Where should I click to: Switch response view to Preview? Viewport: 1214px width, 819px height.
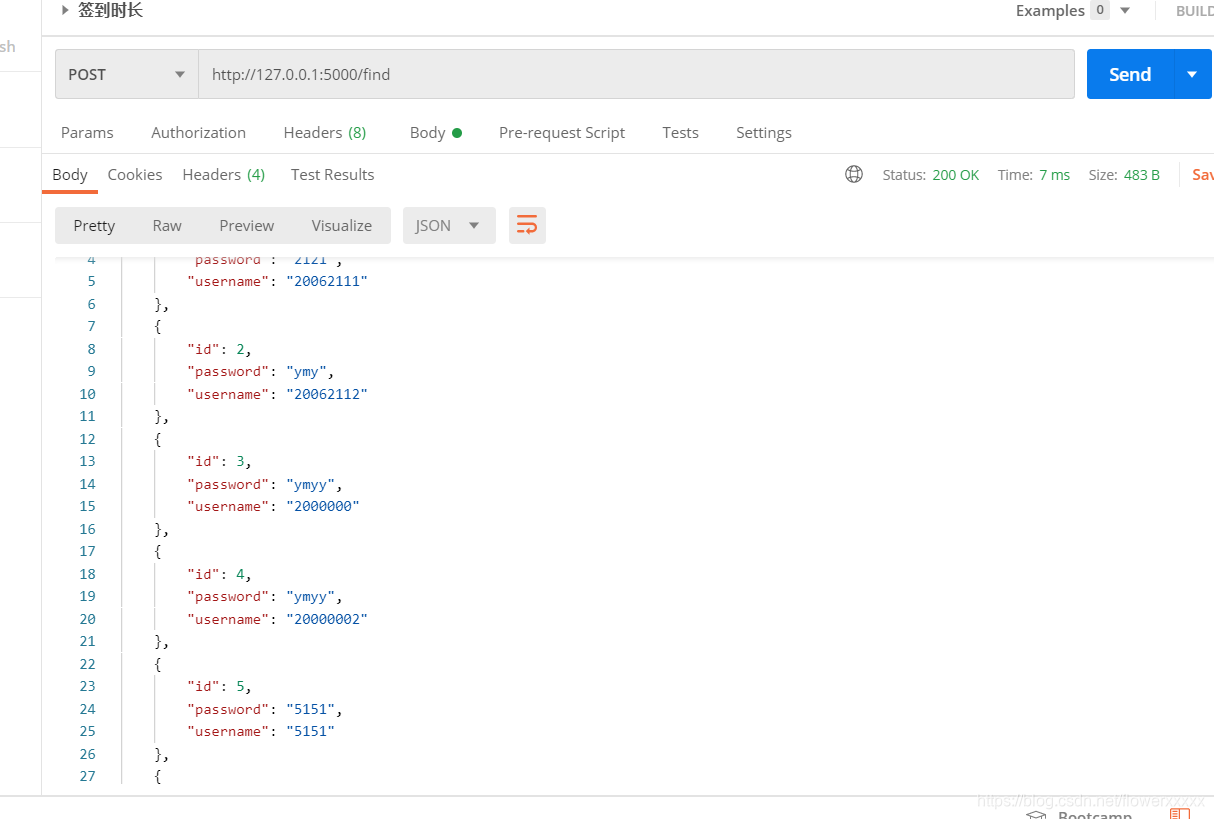pos(246,225)
